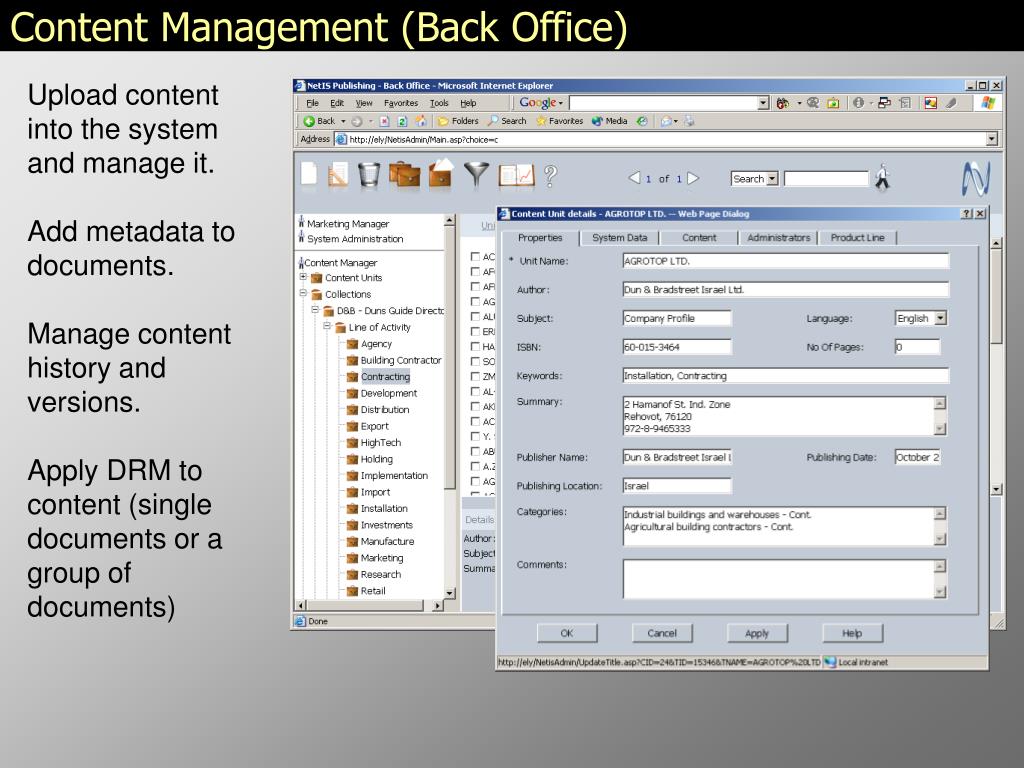Expand the Content Units tree node

(303, 277)
